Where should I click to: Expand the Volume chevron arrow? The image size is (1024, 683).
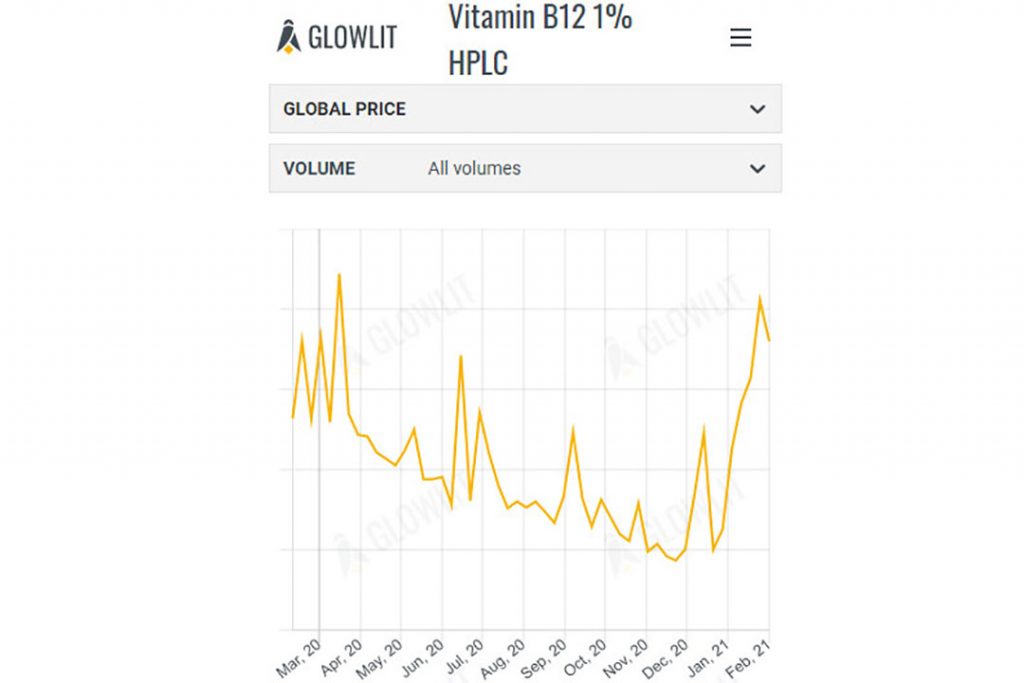757,168
